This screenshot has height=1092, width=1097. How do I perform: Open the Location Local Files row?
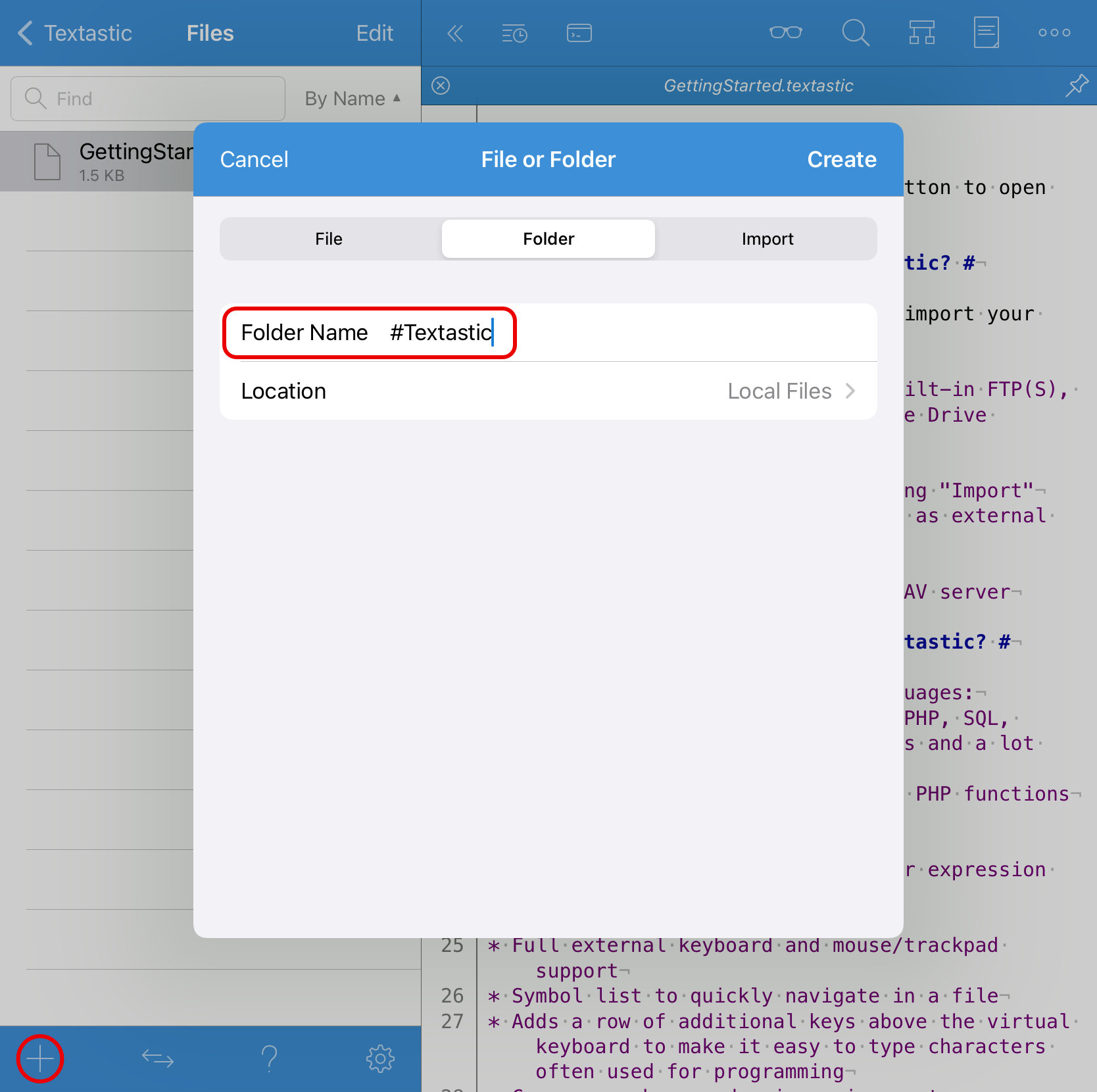[x=548, y=391]
